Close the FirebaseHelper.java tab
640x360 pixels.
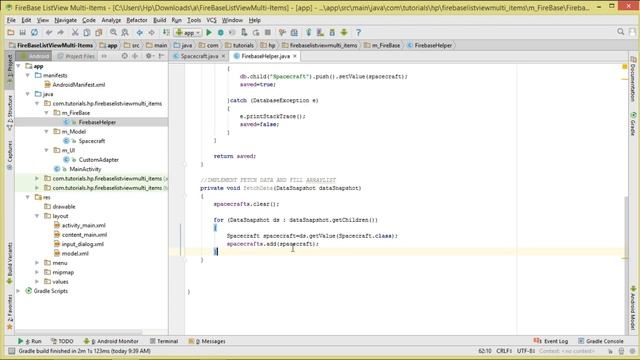coord(295,56)
